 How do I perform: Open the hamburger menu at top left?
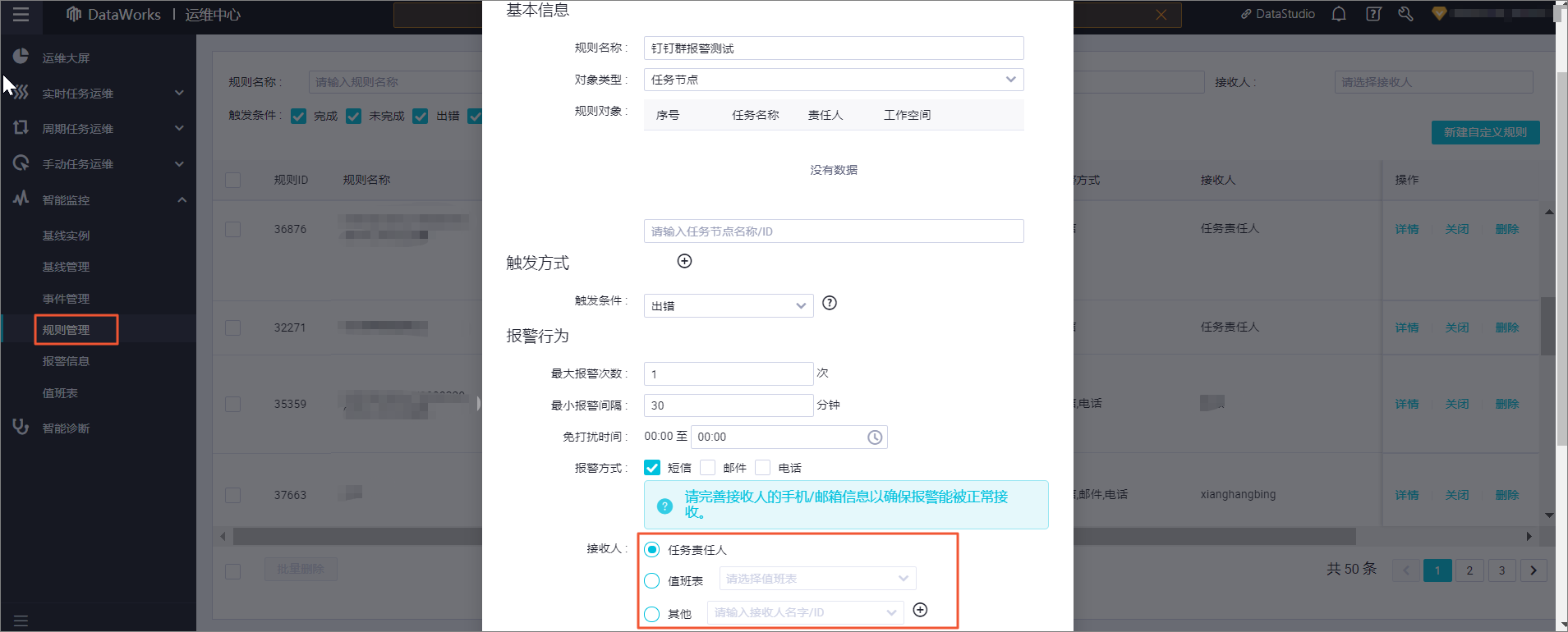(21, 14)
